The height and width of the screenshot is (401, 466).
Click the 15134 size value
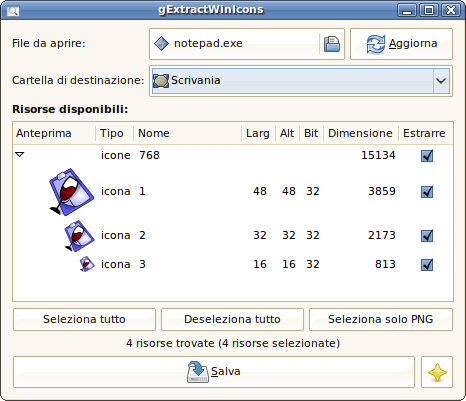378,155
